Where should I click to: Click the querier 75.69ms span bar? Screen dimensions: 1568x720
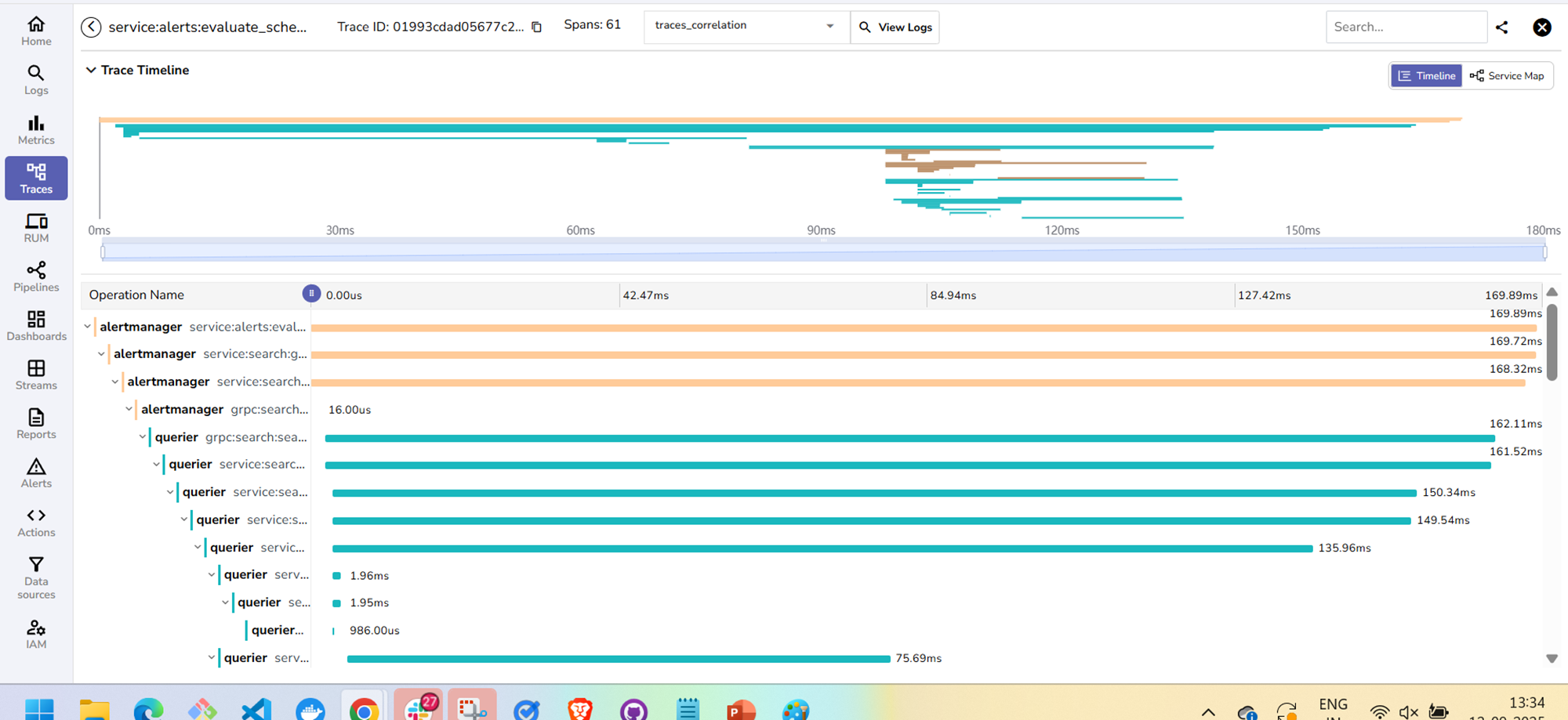618,659
